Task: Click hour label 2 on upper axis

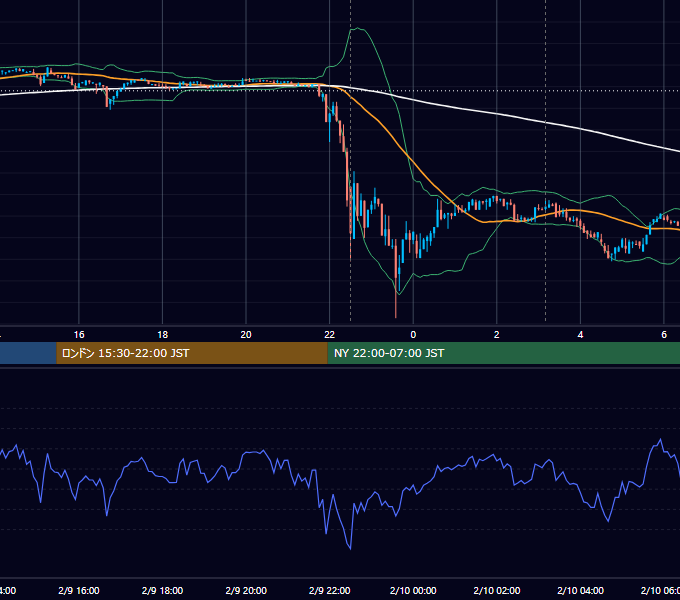Action: [497, 335]
